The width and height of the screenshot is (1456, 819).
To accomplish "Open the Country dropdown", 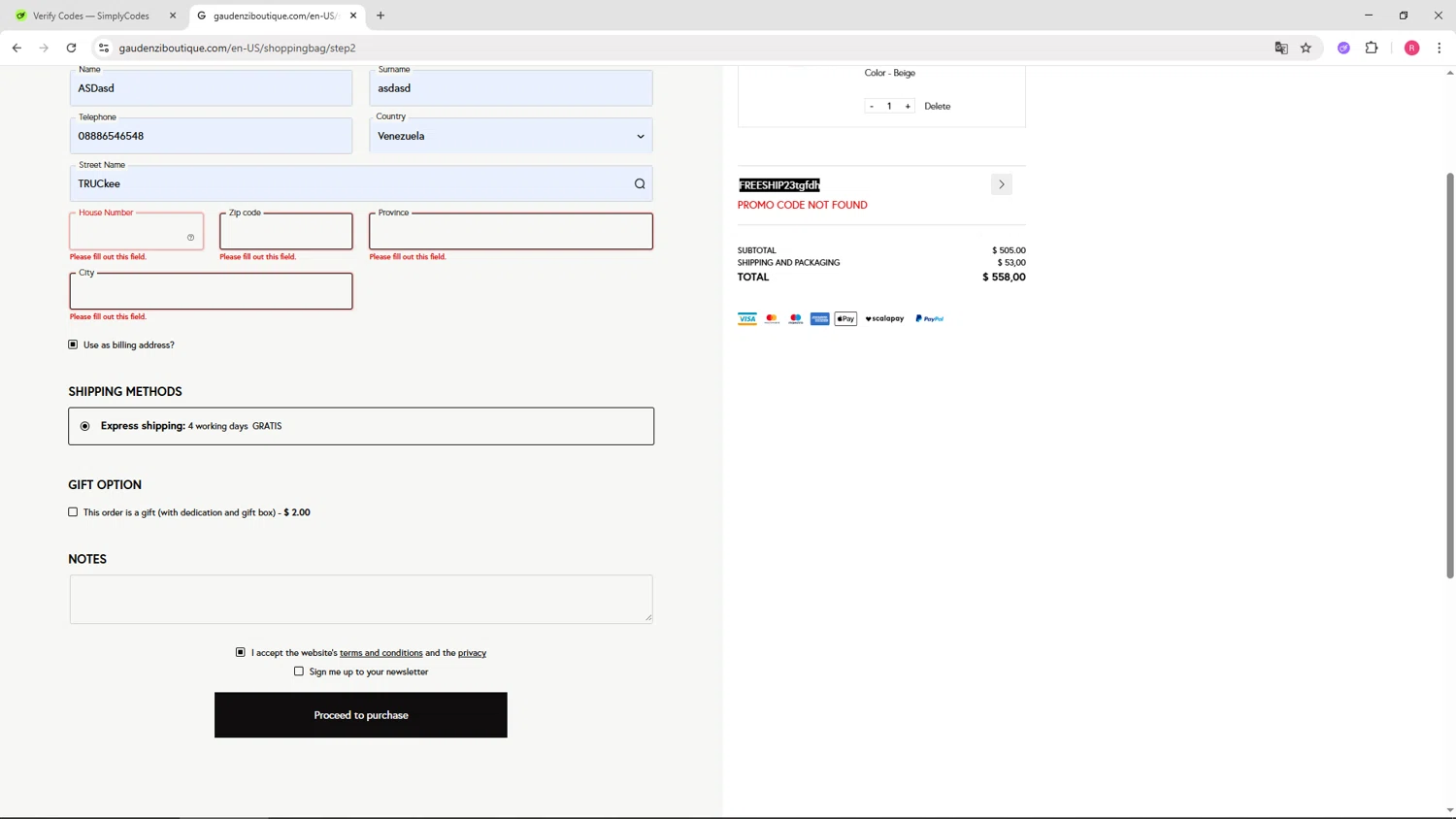I will pos(511,136).
